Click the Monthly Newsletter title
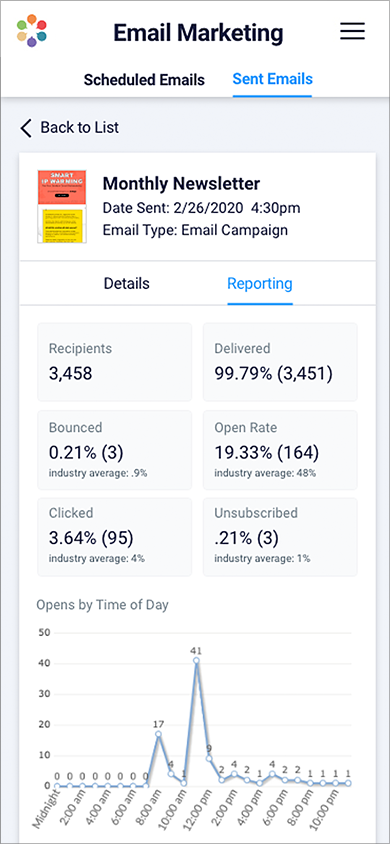The width and height of the screenshot is (390, 844). pos(181,184)
